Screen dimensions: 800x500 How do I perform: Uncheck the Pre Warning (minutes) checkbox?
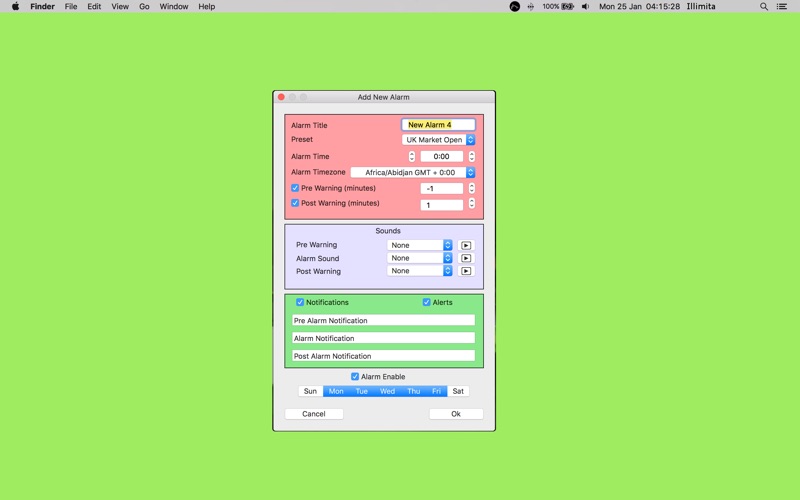coord(295,188)
